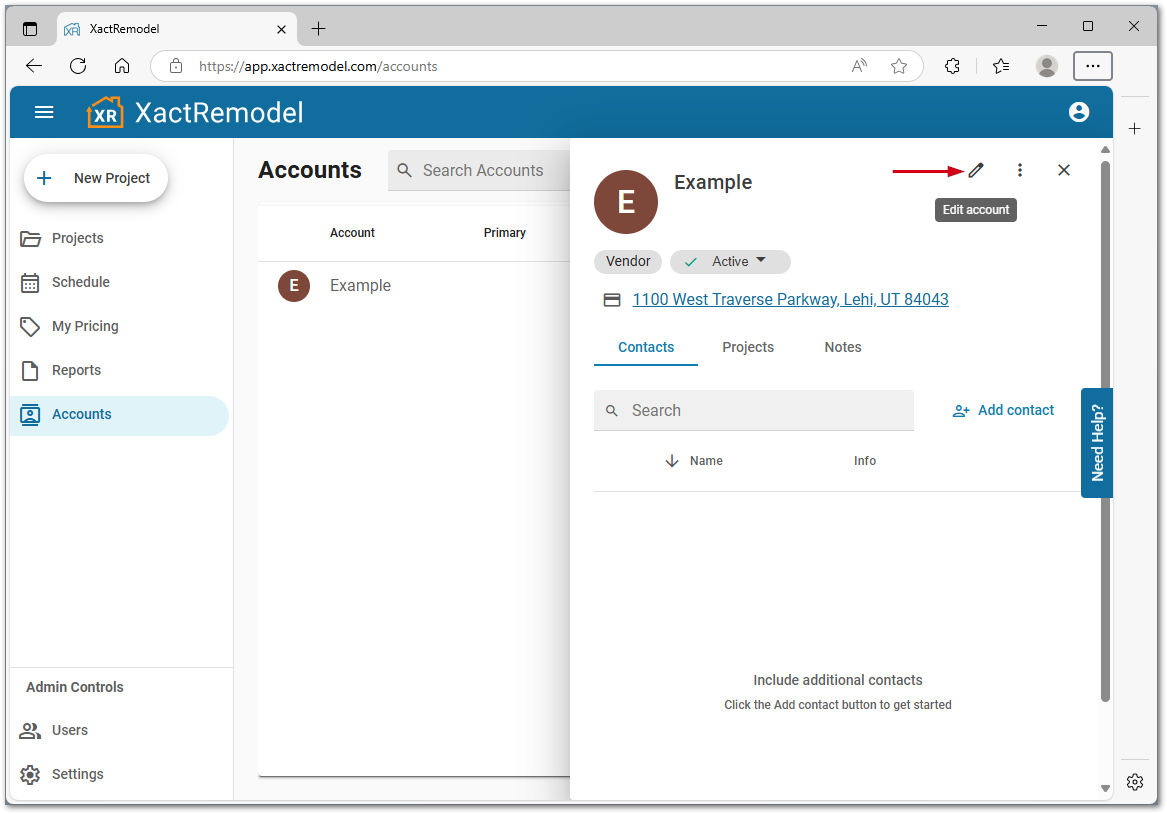
Task: Open the Active status dropdown
Action: click(730, 261)
